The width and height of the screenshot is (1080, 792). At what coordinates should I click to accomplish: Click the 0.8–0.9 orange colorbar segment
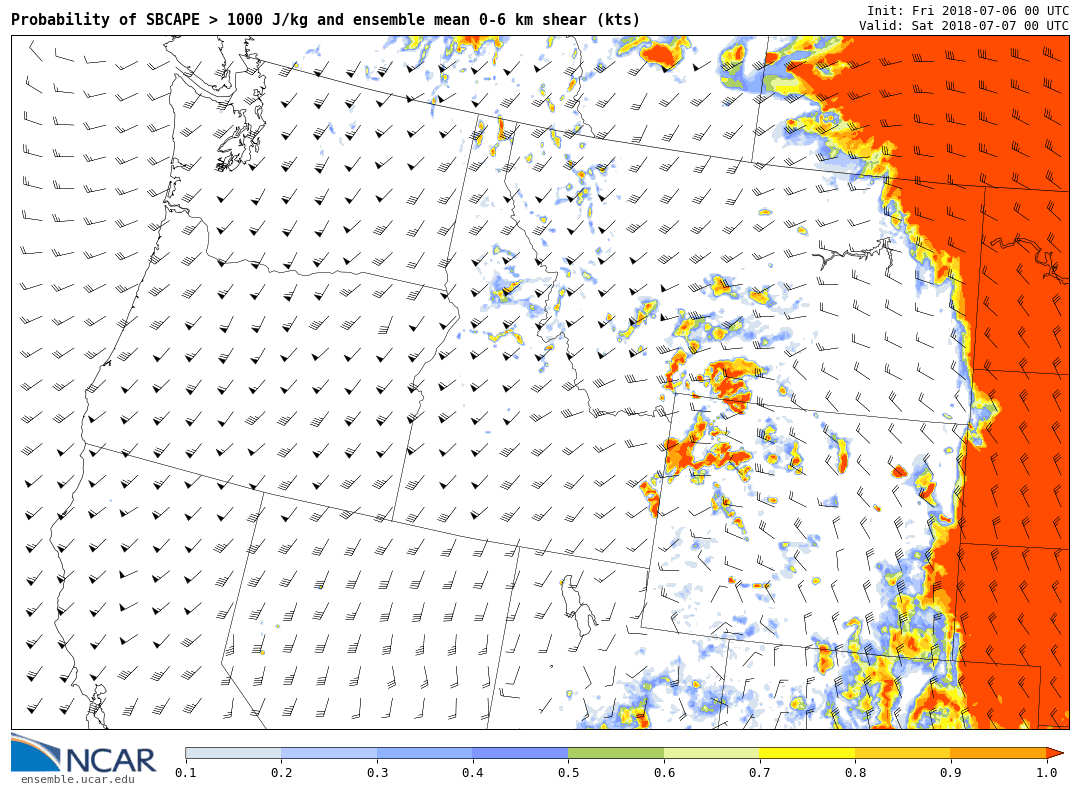(x=903, y=753)
